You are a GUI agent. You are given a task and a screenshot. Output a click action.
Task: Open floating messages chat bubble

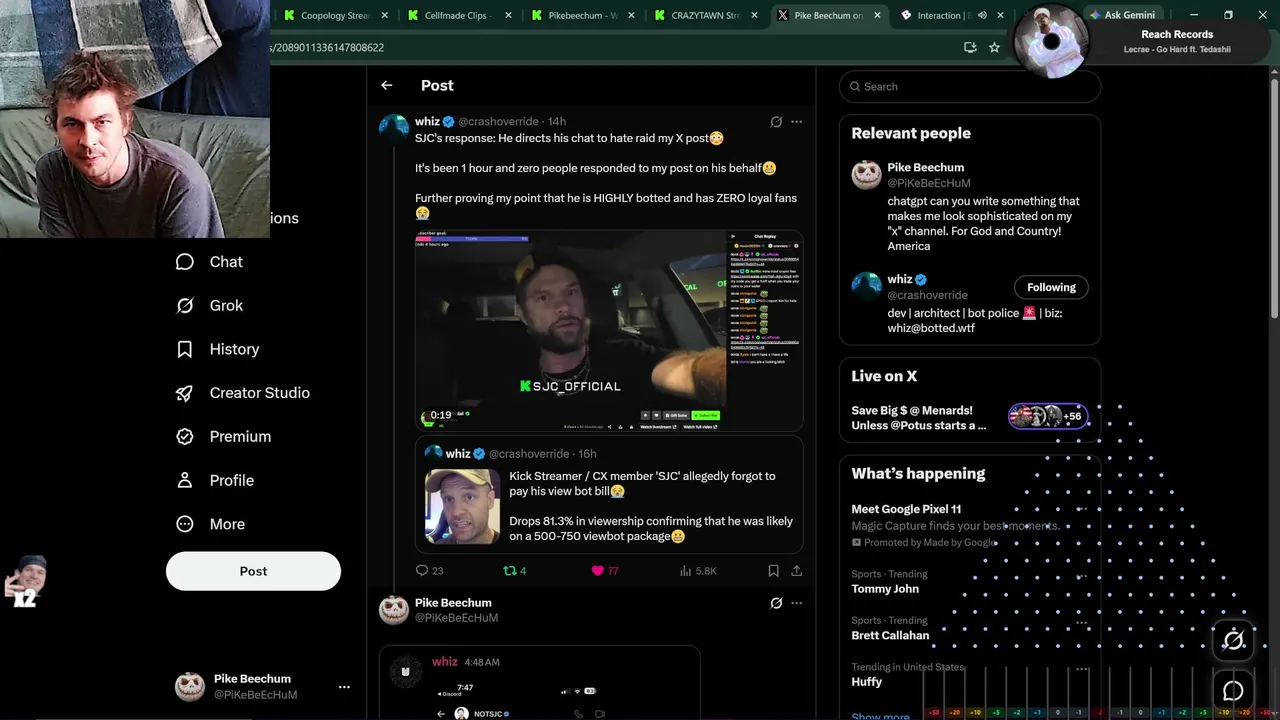point(1233,691)
